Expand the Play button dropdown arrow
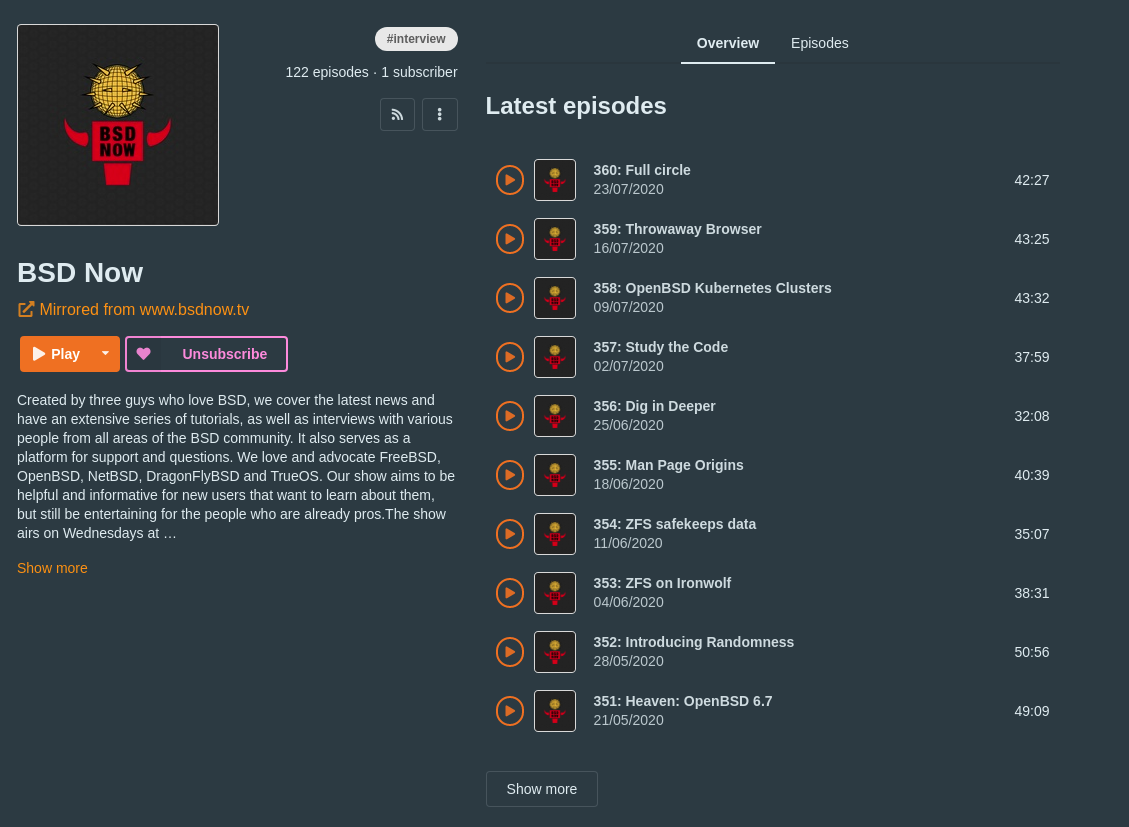 click(x=105, y=353)
